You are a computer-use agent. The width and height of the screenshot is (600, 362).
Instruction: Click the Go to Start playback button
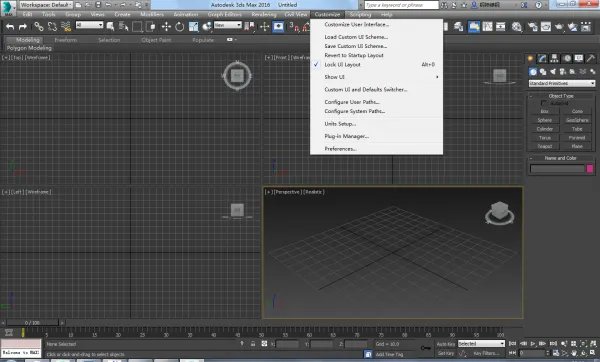(x=513, y=344)
